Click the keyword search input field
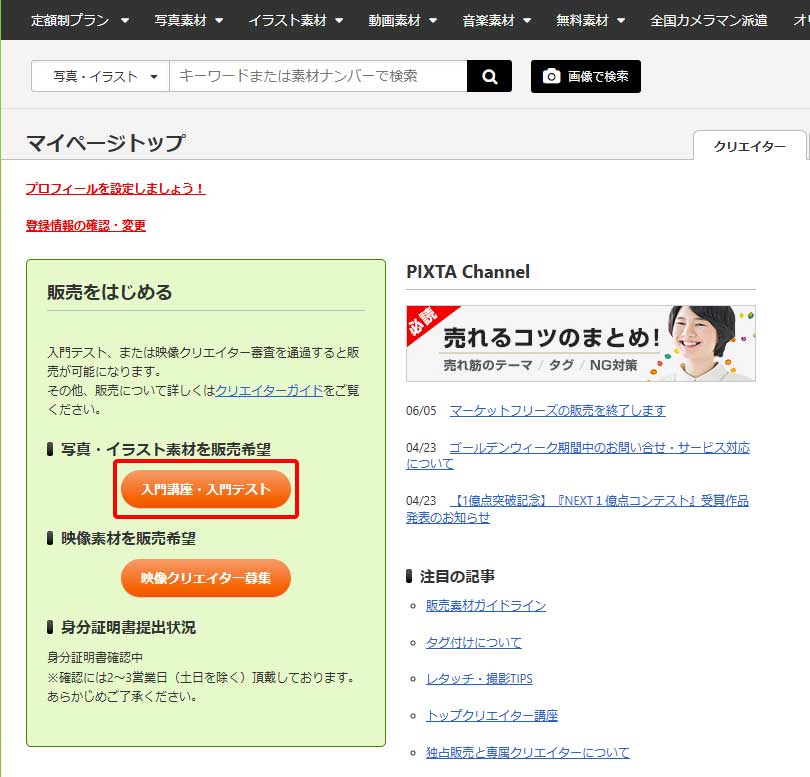 310,76
